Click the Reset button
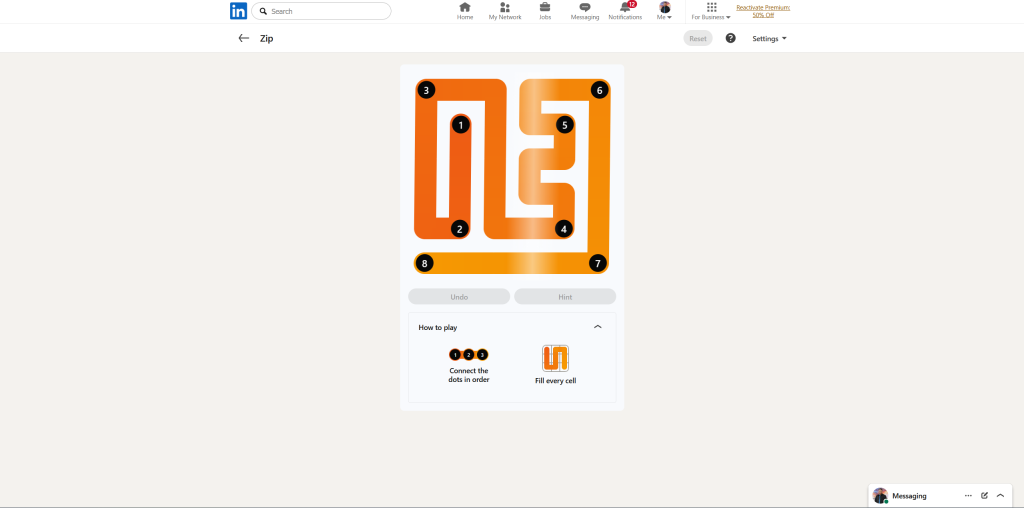 [x=698, y=38]
